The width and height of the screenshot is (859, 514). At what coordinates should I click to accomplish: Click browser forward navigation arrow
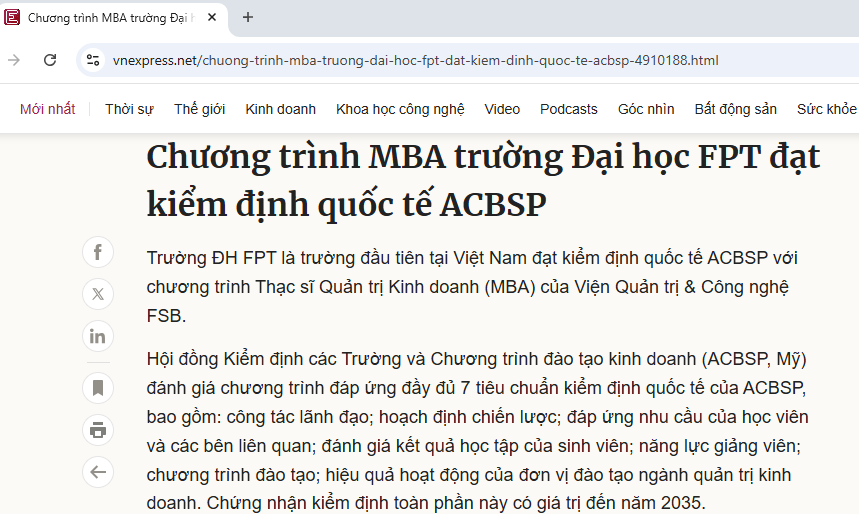click(14, 60)
